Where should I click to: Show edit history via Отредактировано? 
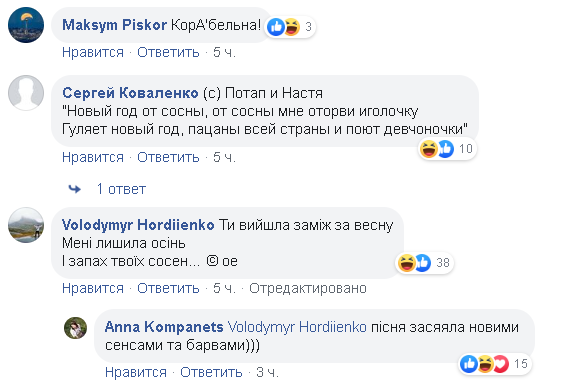pyautogui.click(x=308, y=288)
